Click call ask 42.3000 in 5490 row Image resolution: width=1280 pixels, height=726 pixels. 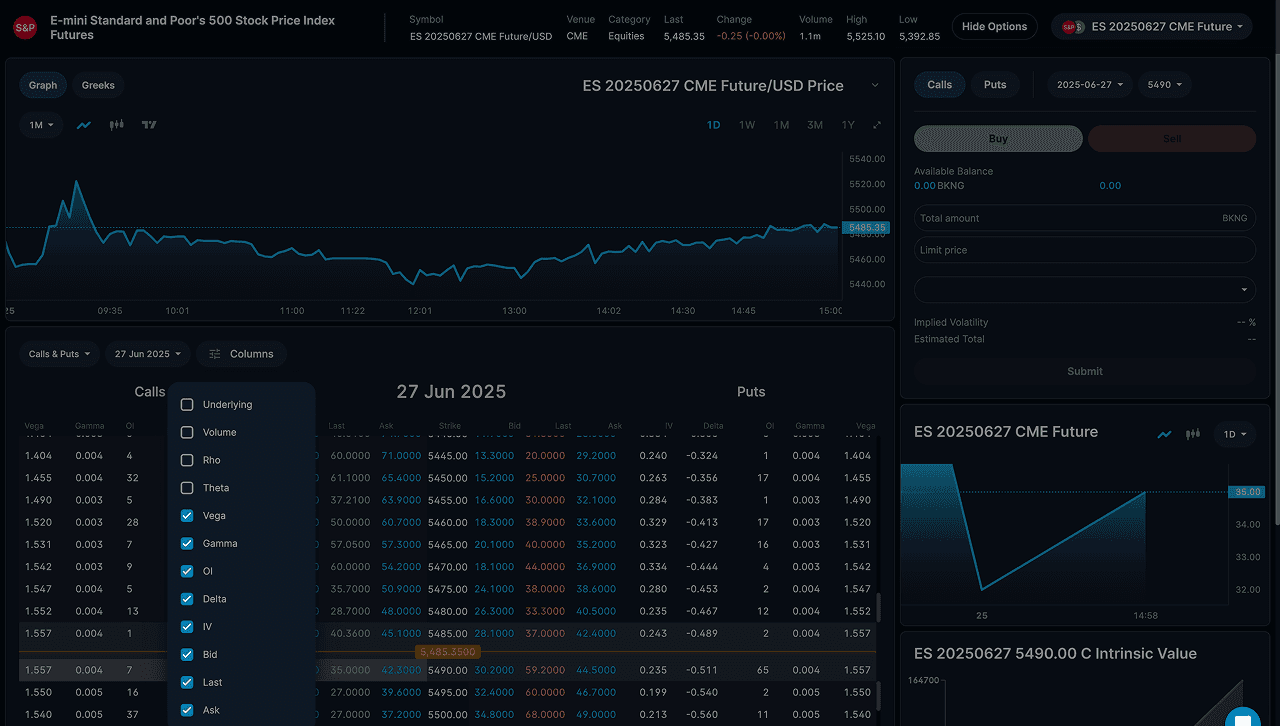tap(401, 670)
